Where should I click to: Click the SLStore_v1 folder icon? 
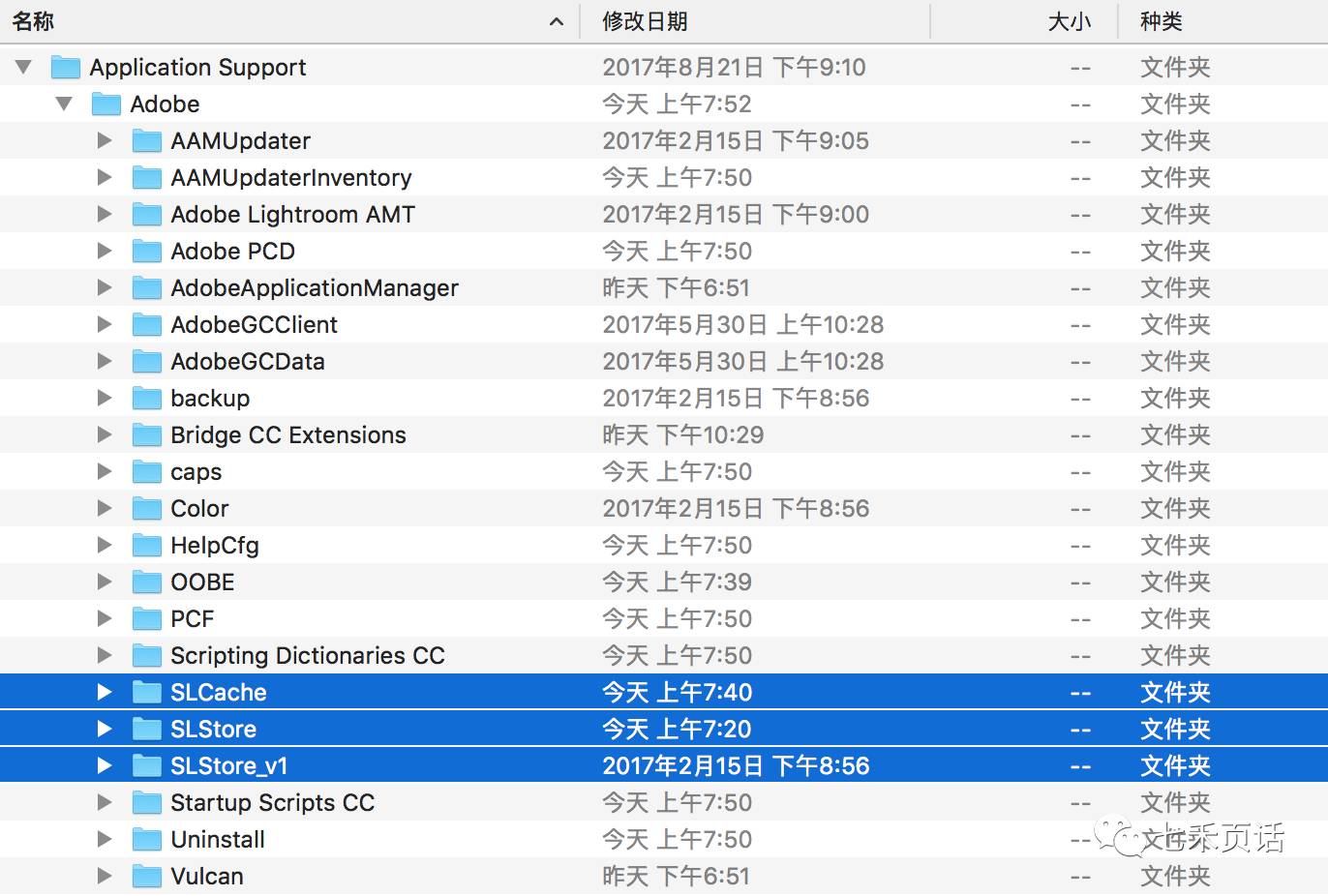tap(147, 765)
